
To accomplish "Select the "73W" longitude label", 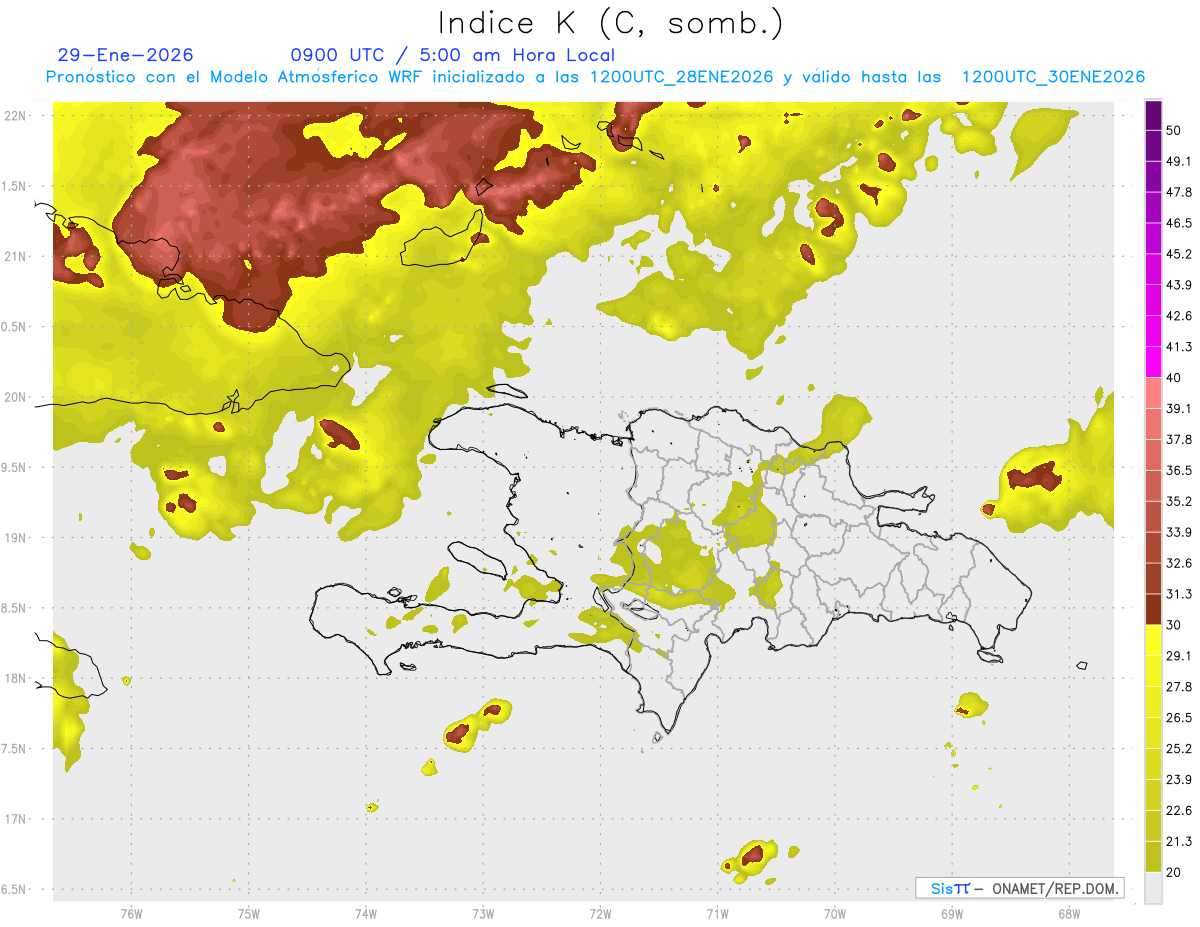I will pos(483,913).
